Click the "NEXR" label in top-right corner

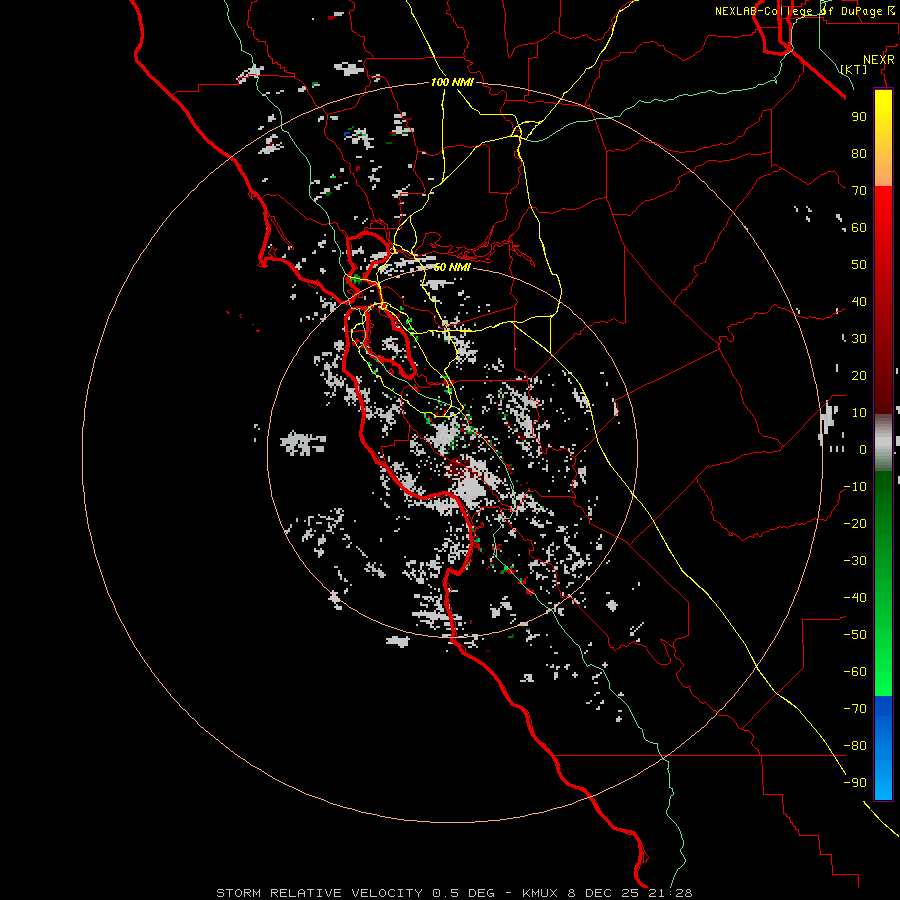click(x=878, y=60)
